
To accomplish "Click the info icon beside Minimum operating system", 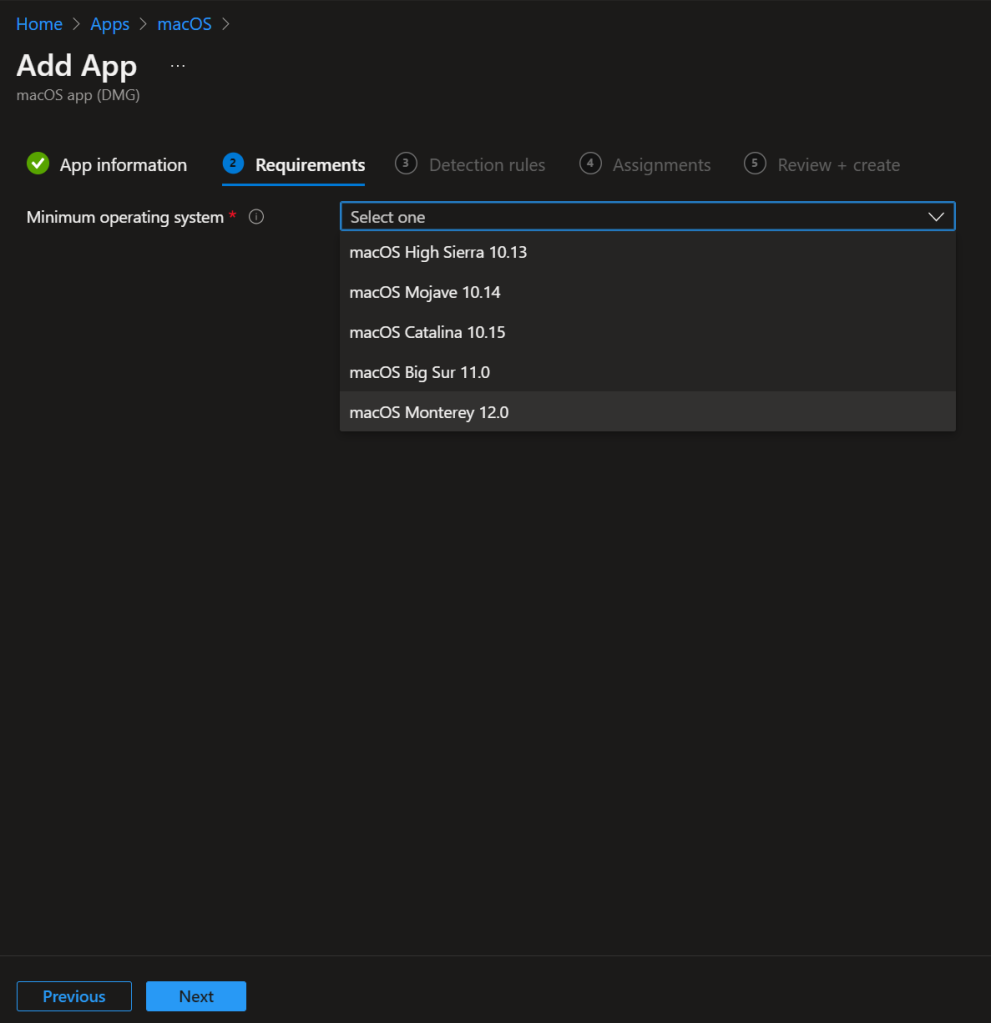I will pyautogui.click(x=256, y=217).
